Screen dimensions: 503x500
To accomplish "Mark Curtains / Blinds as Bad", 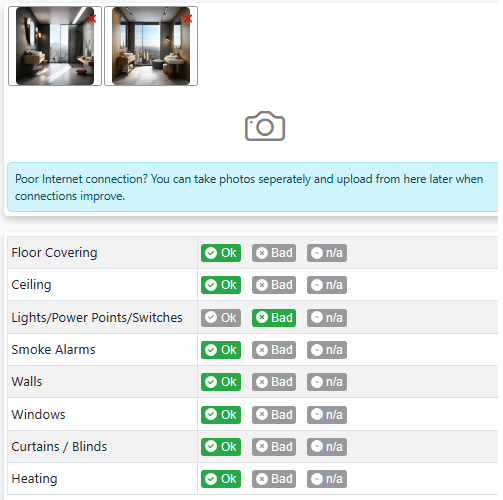I will click(274, 447).
